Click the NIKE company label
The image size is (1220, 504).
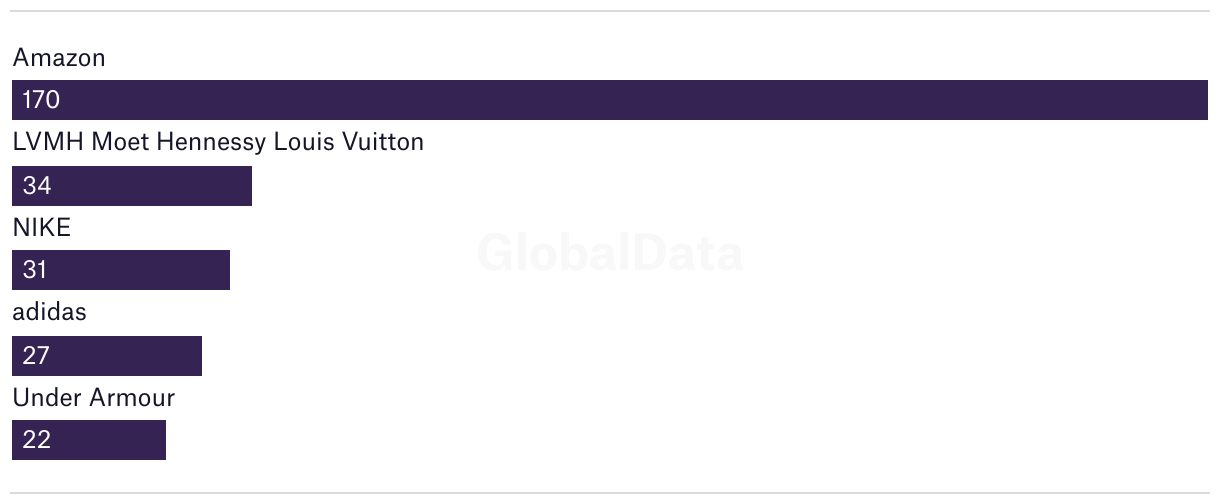(x=42, y=227)
